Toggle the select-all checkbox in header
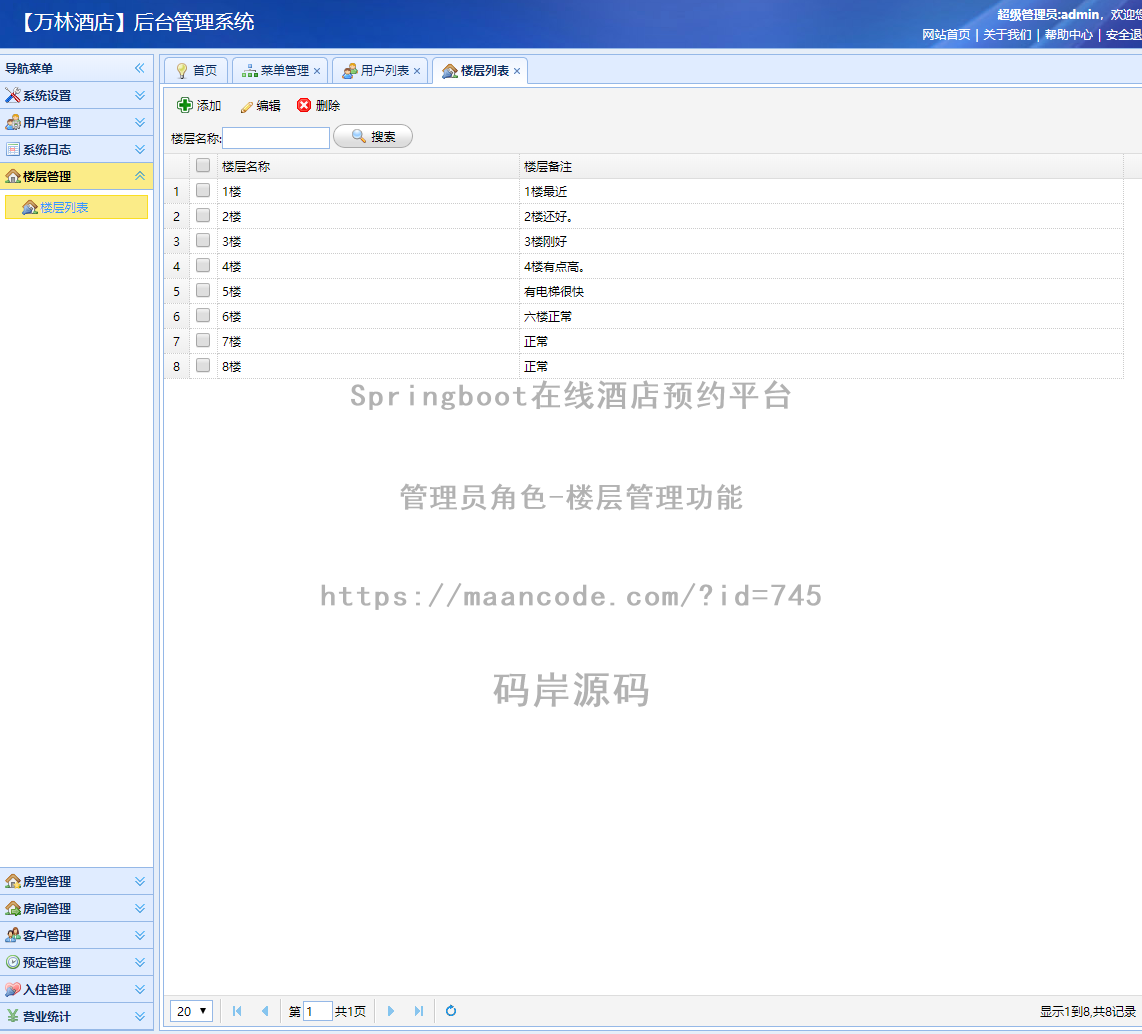Viewport: 1142px width, 1034px height. [203, 165]
